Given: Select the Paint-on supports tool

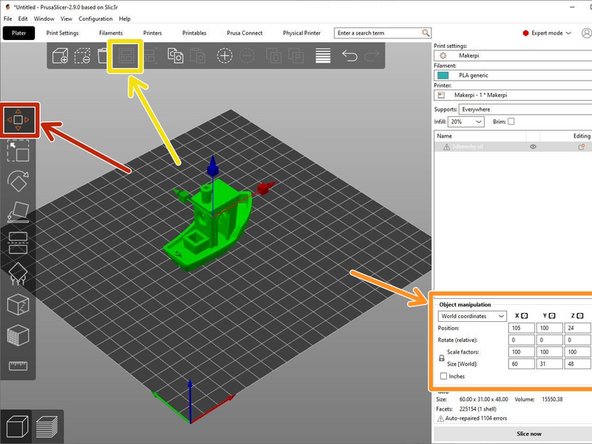Looking at the screenshot, I should click(18, 274).
